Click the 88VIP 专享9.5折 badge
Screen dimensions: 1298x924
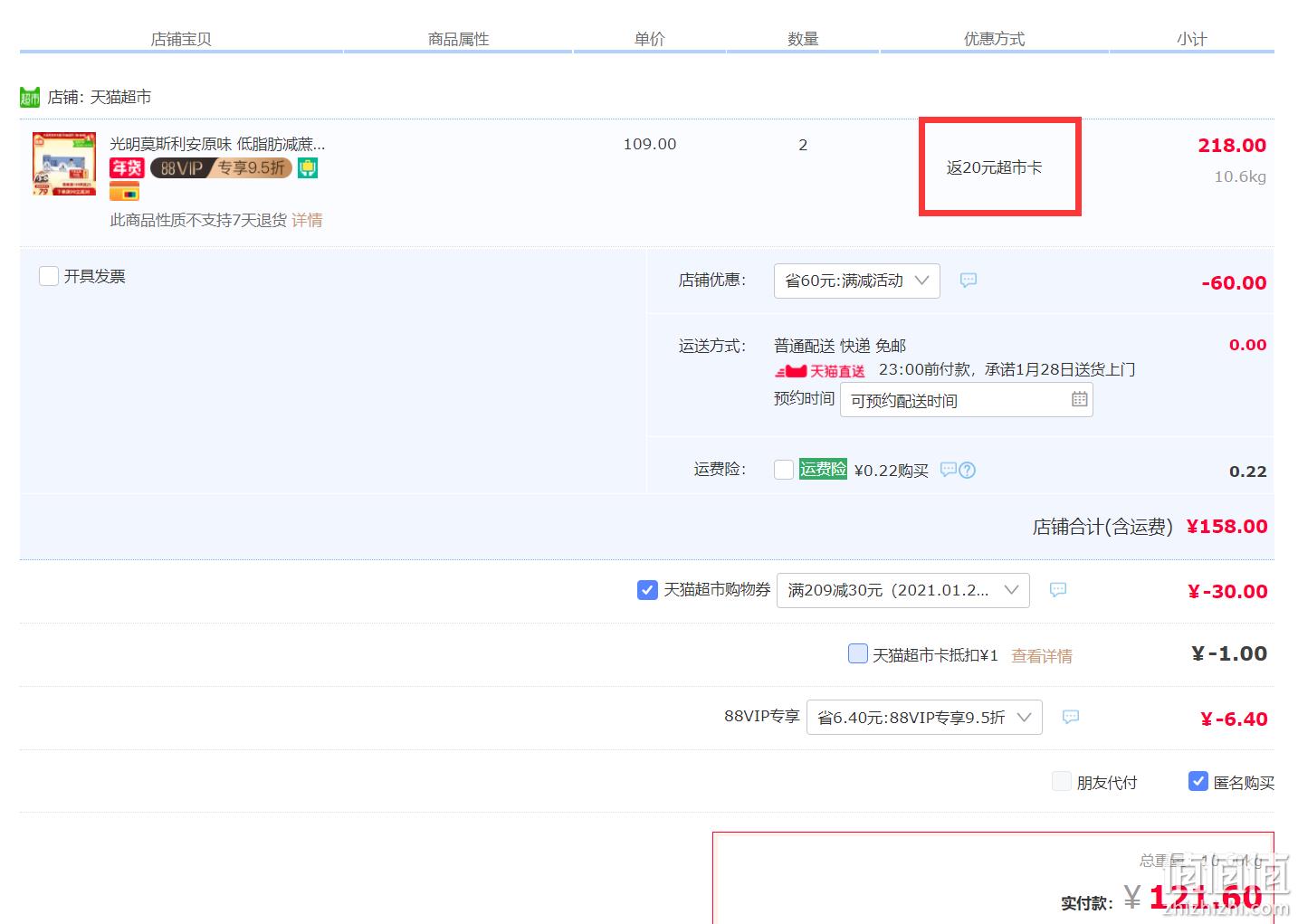point(221,168)
